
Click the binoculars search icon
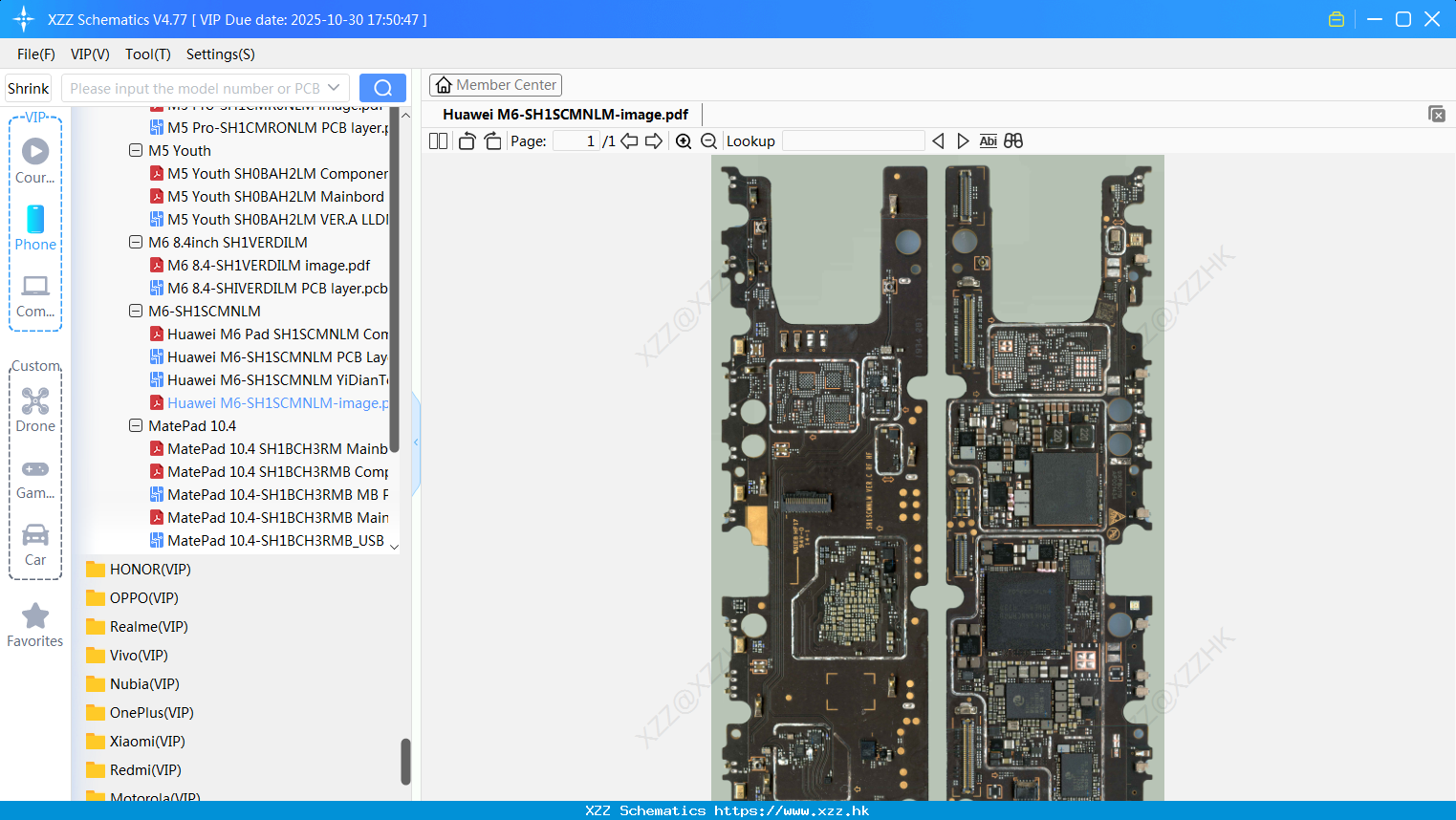(1013, 140)
